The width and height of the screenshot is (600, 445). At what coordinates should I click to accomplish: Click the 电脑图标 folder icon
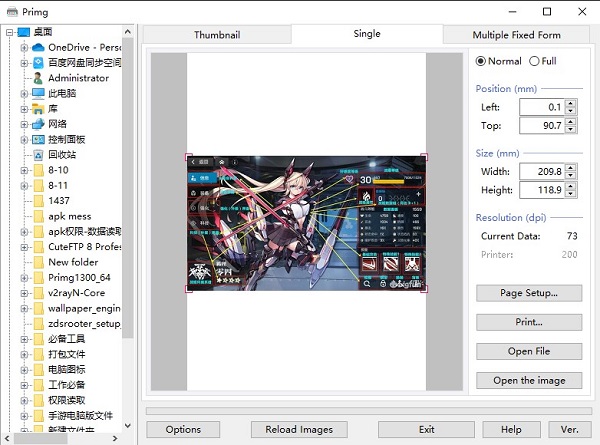click(x=39, y=370)
